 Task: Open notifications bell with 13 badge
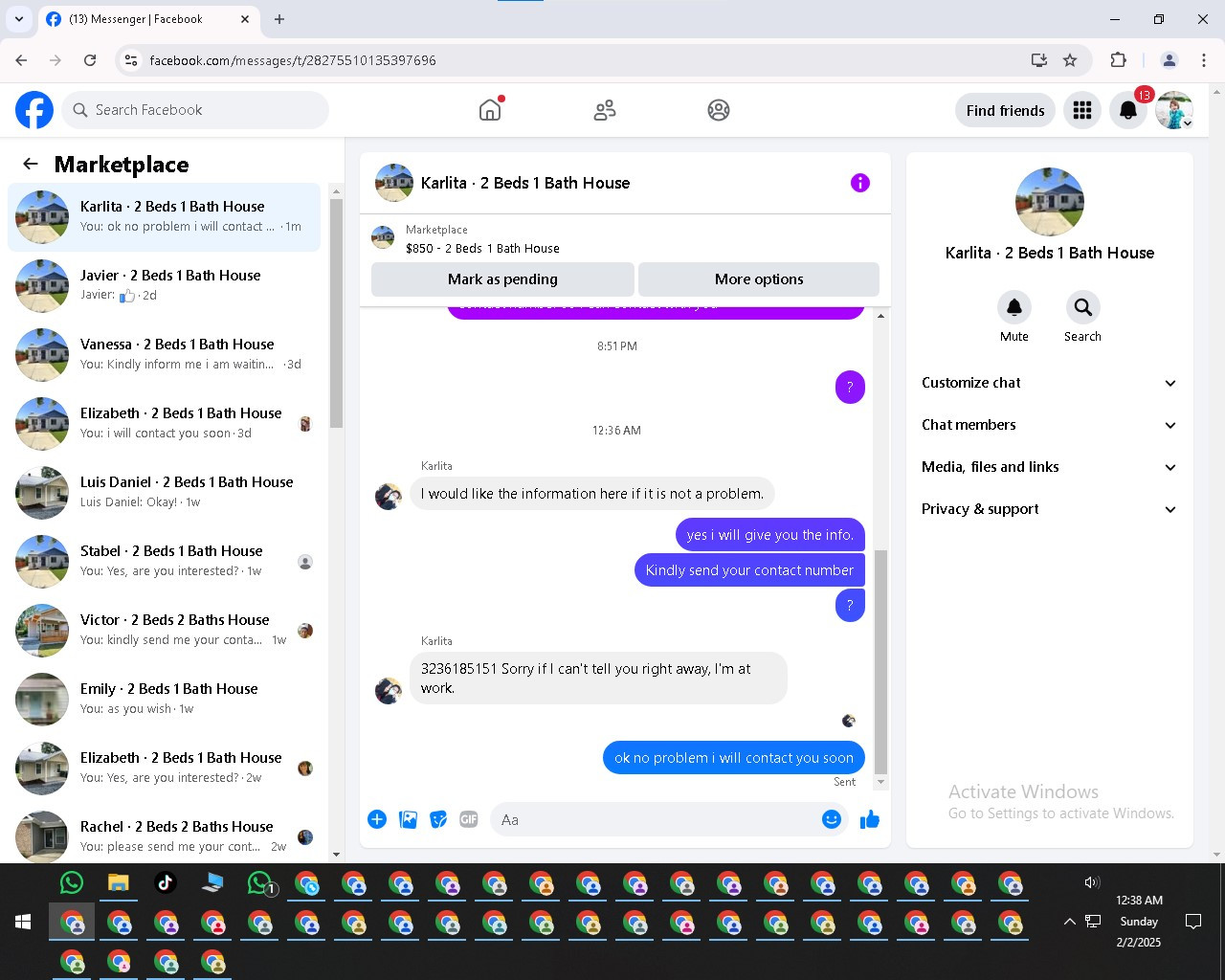1128,110
